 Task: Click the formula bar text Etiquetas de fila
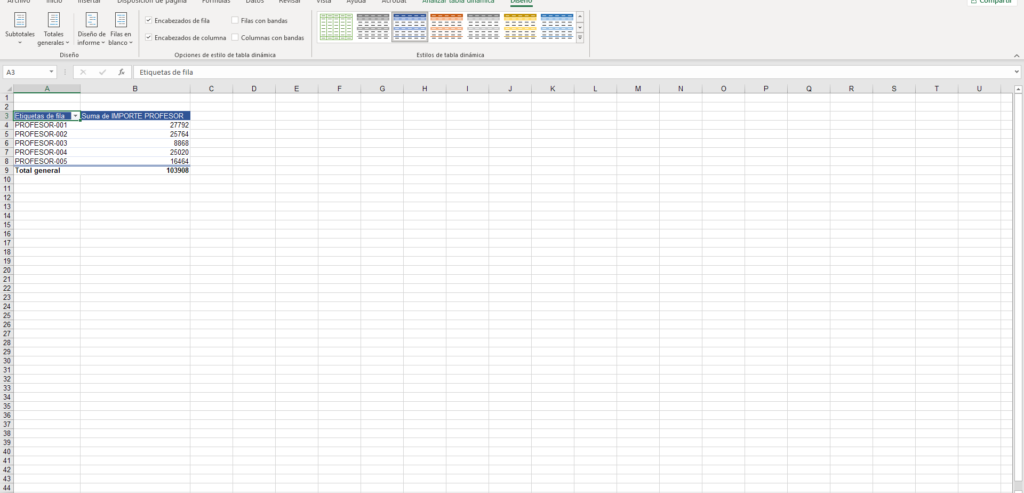[x=166, y=72]
